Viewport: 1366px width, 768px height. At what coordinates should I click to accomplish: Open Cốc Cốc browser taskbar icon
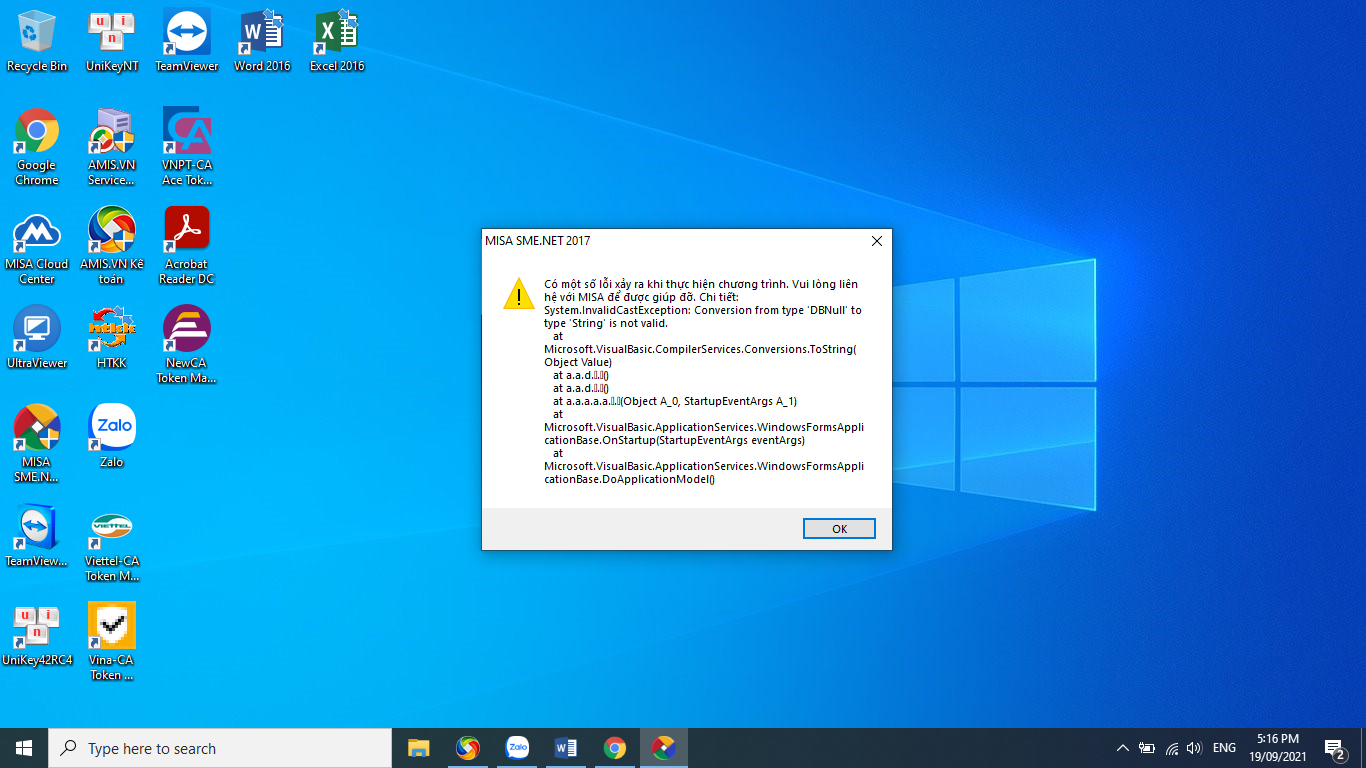click(x=467, y=748)
